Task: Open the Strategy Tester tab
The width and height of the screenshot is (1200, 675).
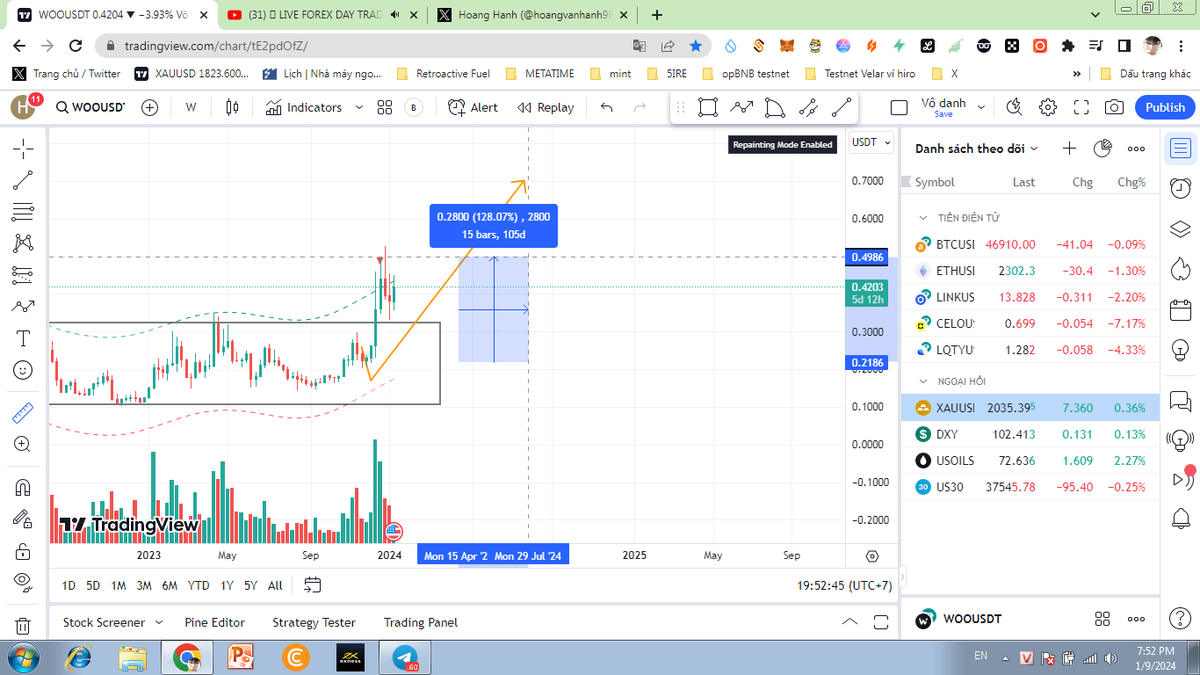Action: coord(314,622)
